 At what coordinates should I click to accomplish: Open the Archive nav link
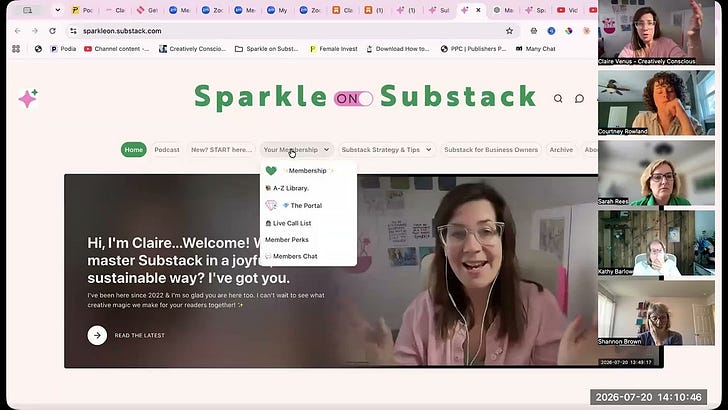click(561, 150)
